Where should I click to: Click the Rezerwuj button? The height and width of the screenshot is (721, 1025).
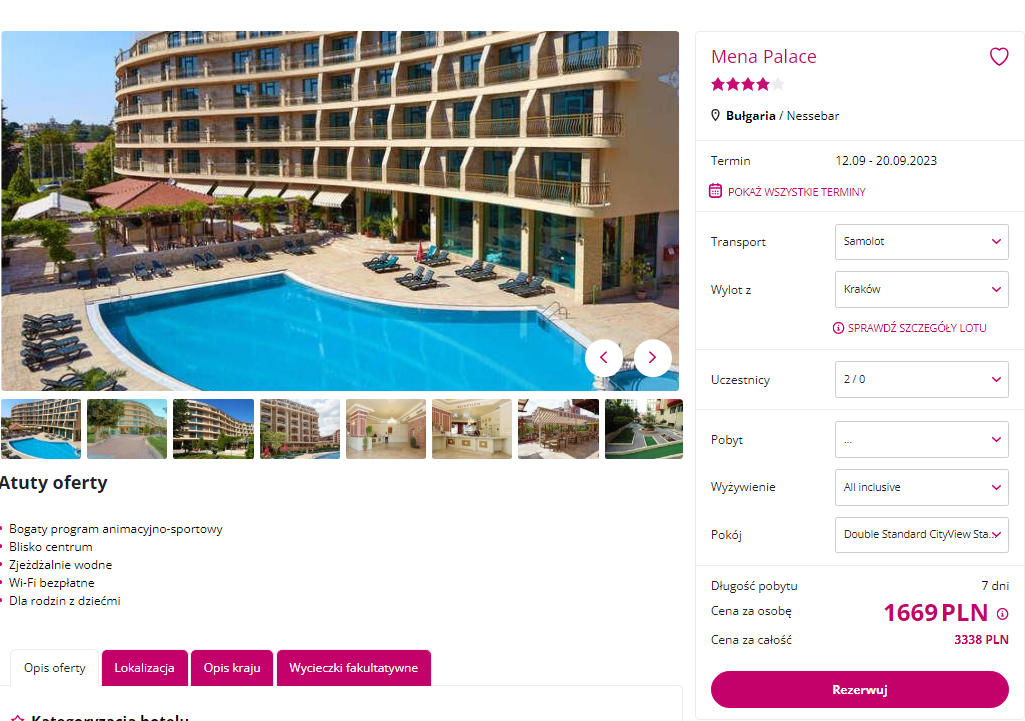(860, 690)
